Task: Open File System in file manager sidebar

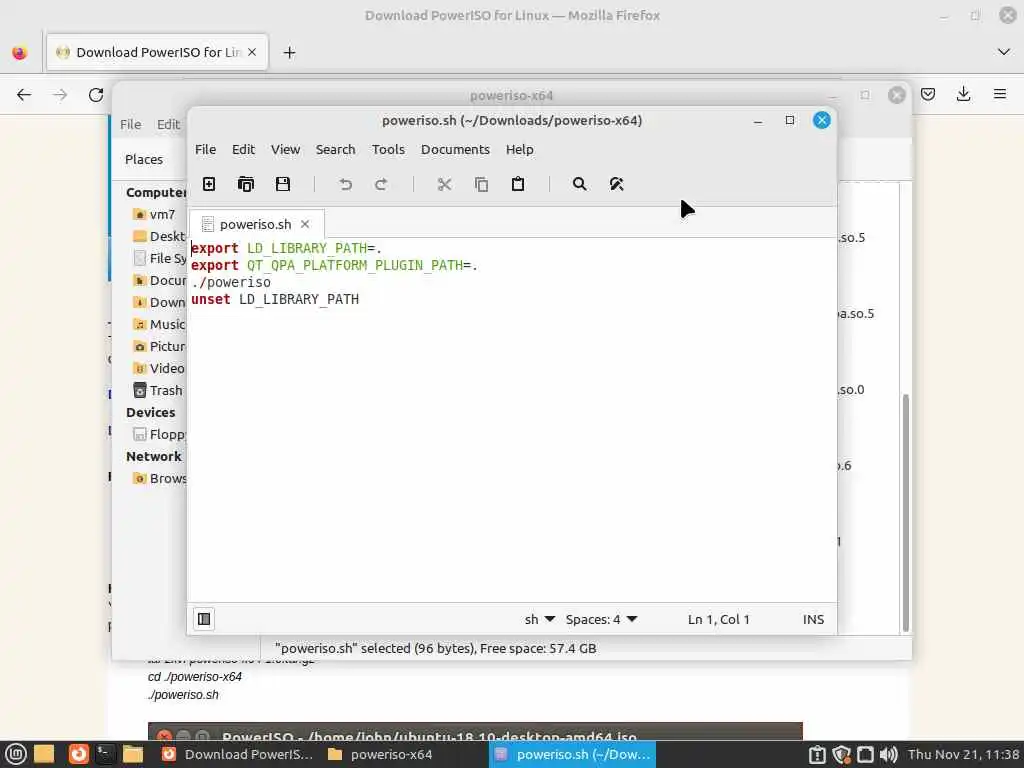Action: tap(159, 259)
